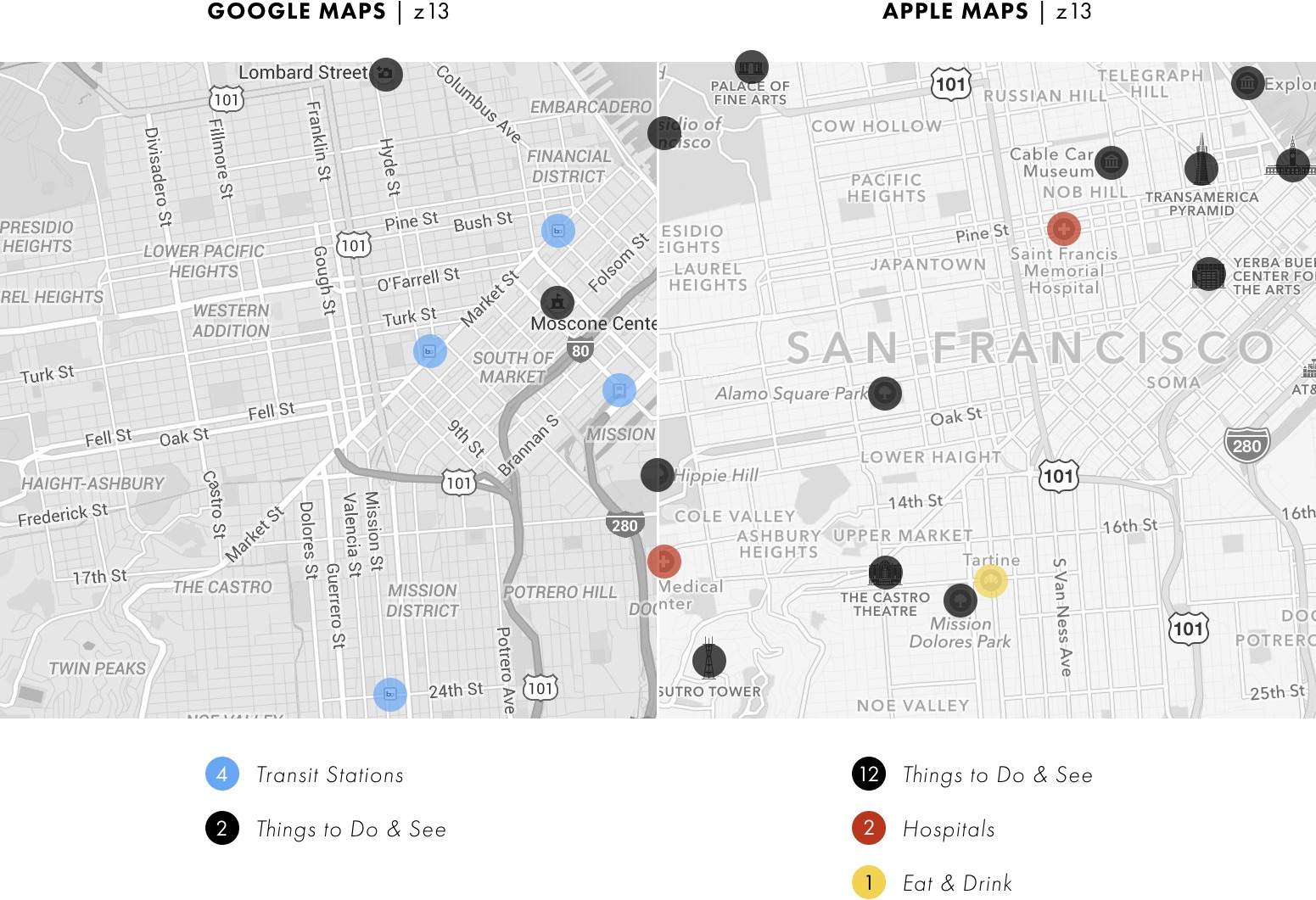
Task: Click the Columbus Ave street label
Action: (x=479, y=103)
